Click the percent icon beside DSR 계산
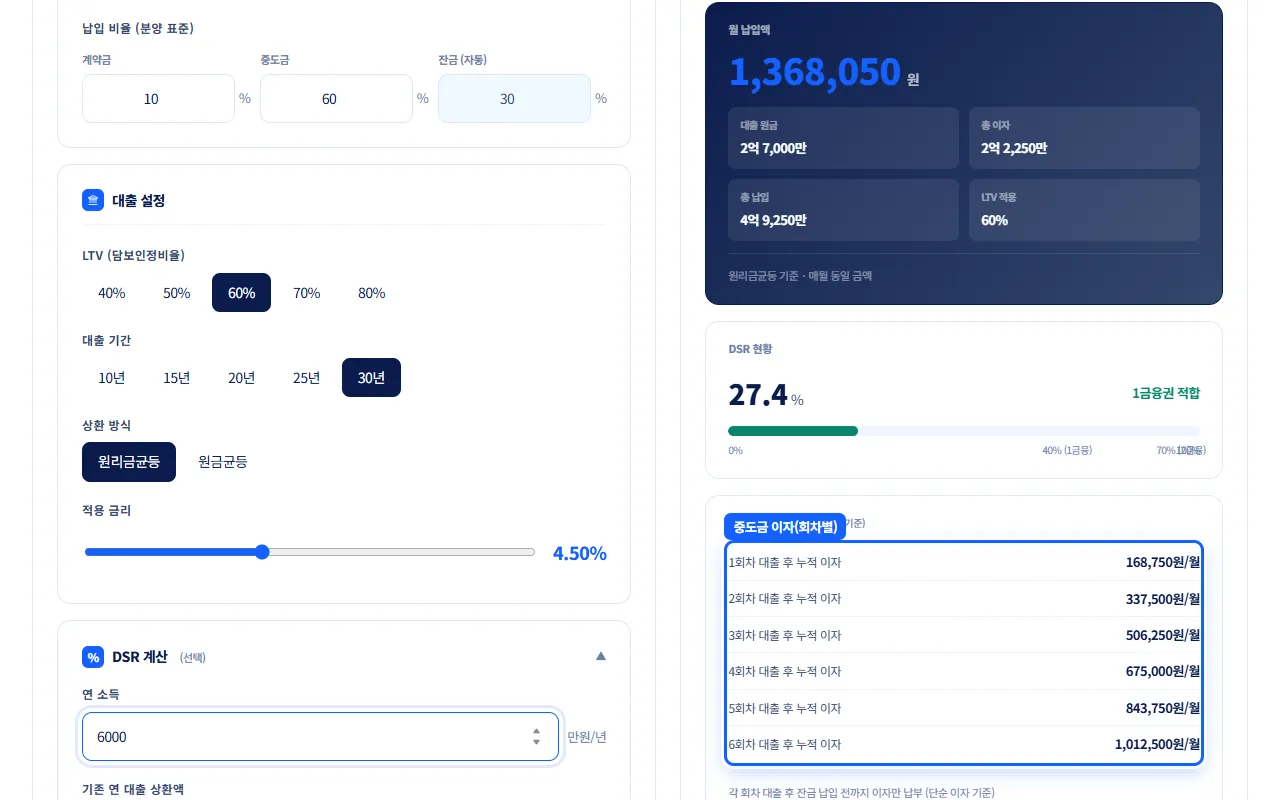 93,657
